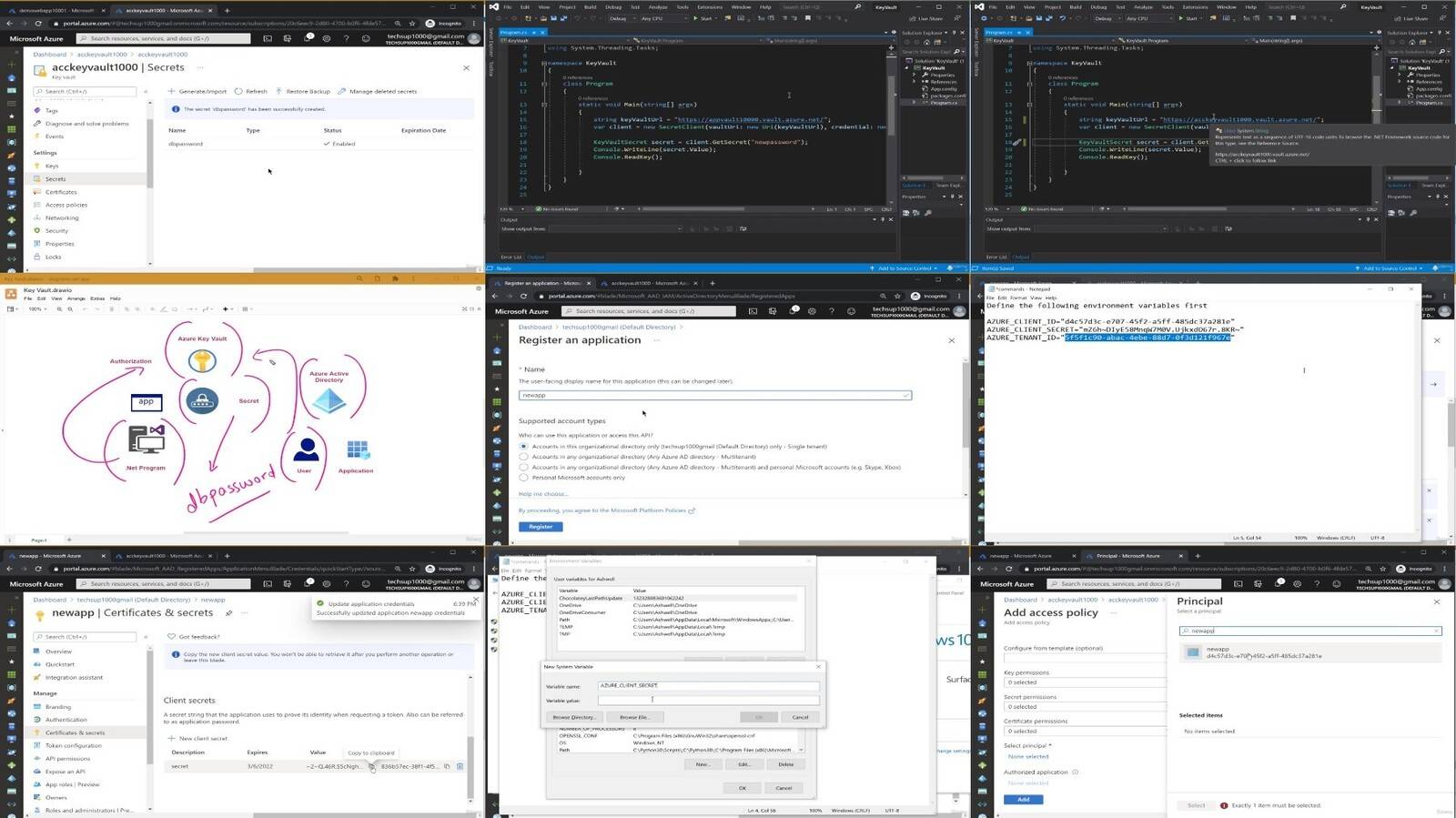
Task: Select single tenant organizational directory only option
Action: pyautogui.click(x=523, y=447)
